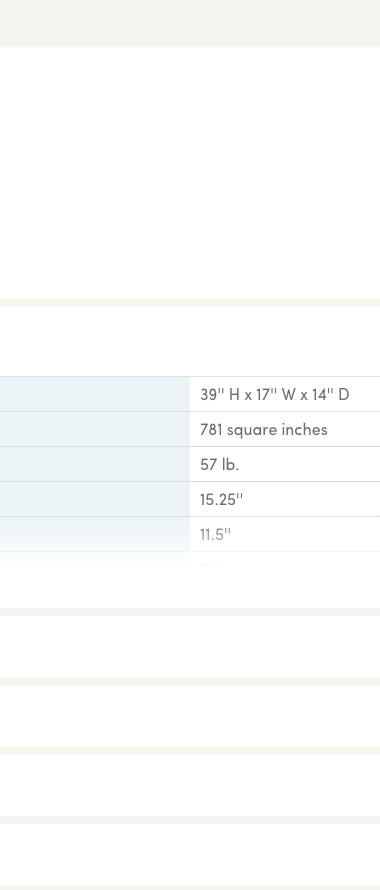Click blank heading area above the specs table
Viewport: 380px width, 890px height.
click(x=190, y=341)
